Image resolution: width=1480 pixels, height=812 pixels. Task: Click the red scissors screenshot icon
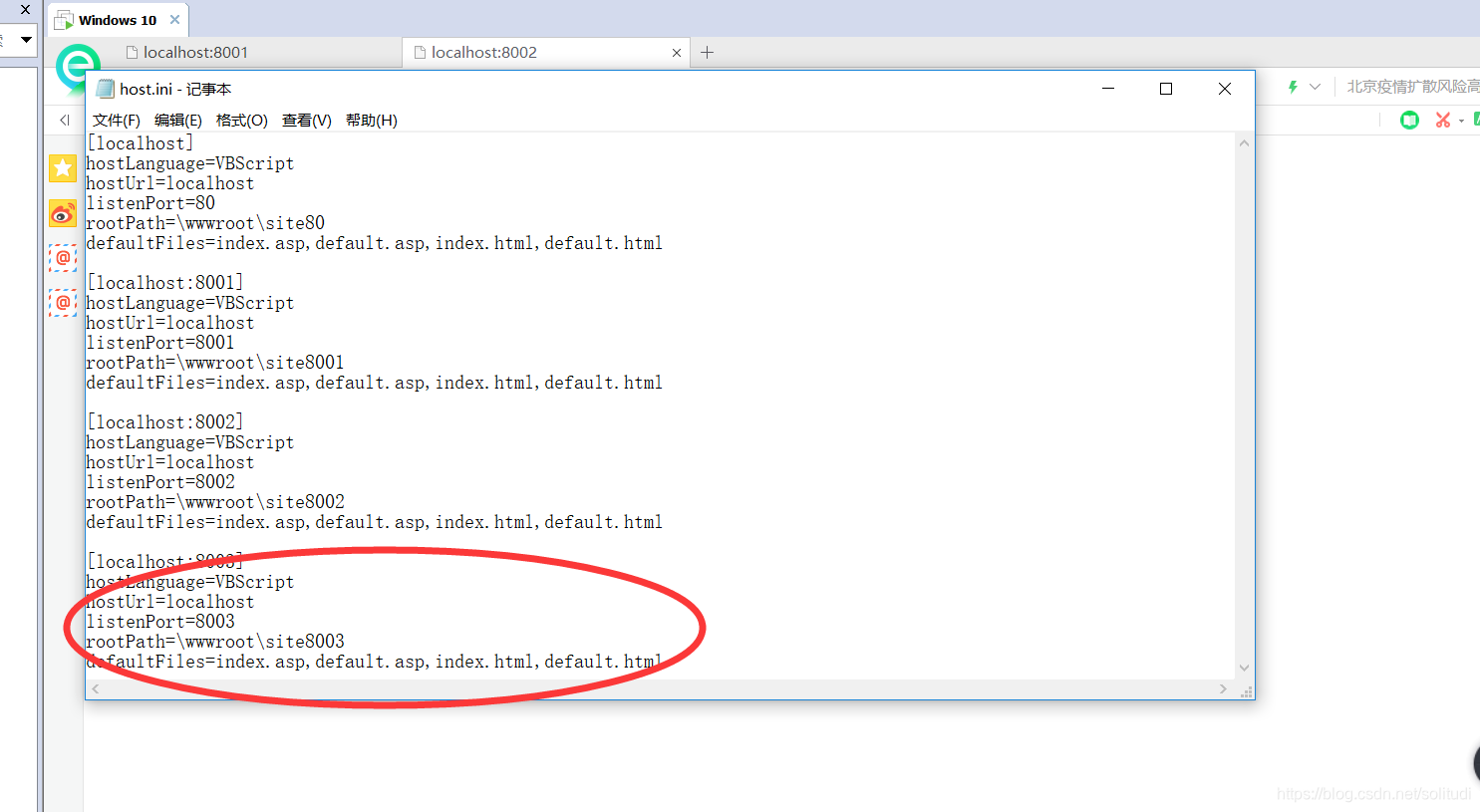point(1442,121)
